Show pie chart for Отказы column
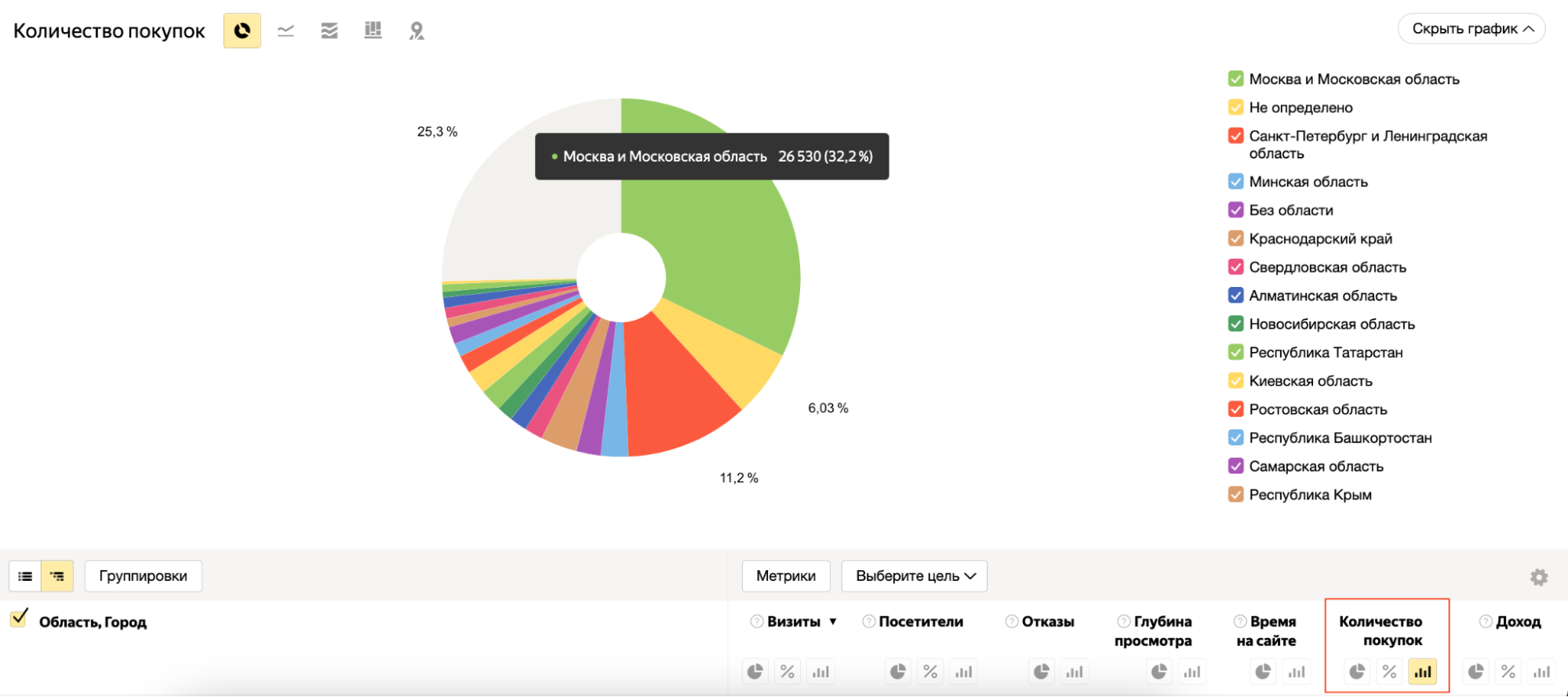 pyautogui.click(x=1042, y=672)
